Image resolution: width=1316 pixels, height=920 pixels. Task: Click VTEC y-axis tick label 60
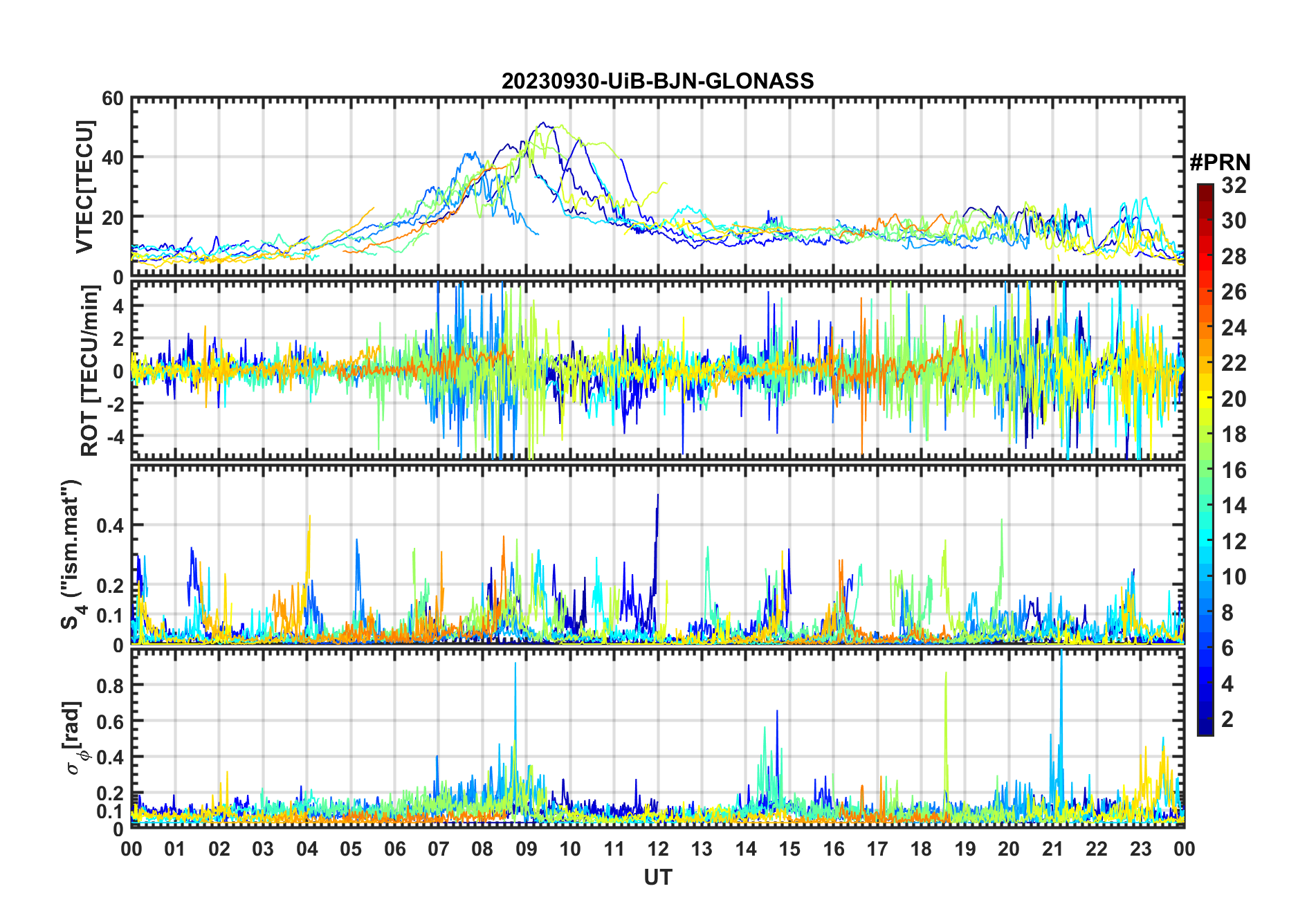pyautogui.click(x=112, y=99)
